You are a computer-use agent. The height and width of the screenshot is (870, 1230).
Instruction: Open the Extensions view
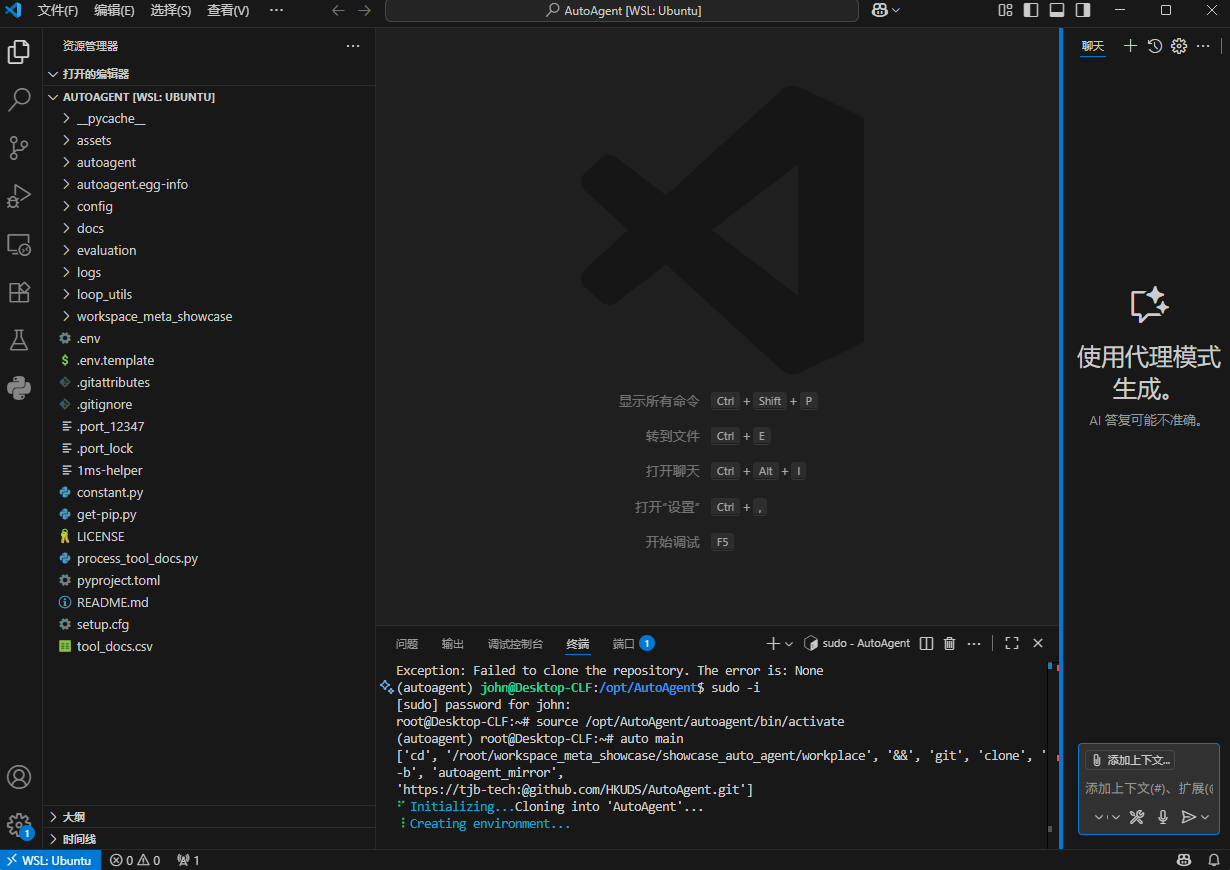tap(19, 292)
